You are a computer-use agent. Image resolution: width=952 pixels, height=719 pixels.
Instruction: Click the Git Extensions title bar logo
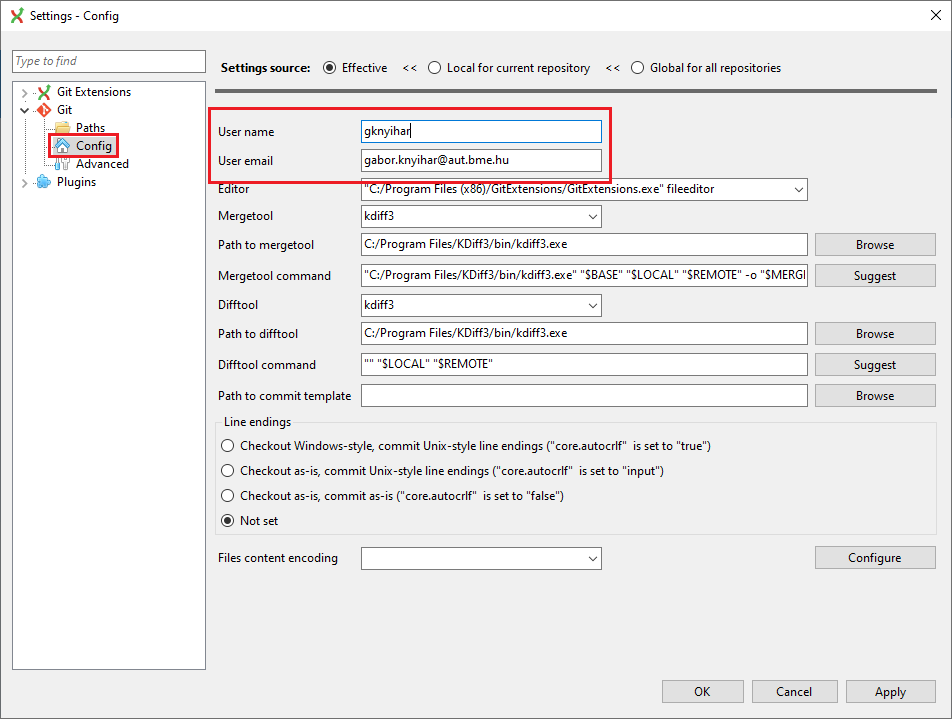tap(17, 16)
